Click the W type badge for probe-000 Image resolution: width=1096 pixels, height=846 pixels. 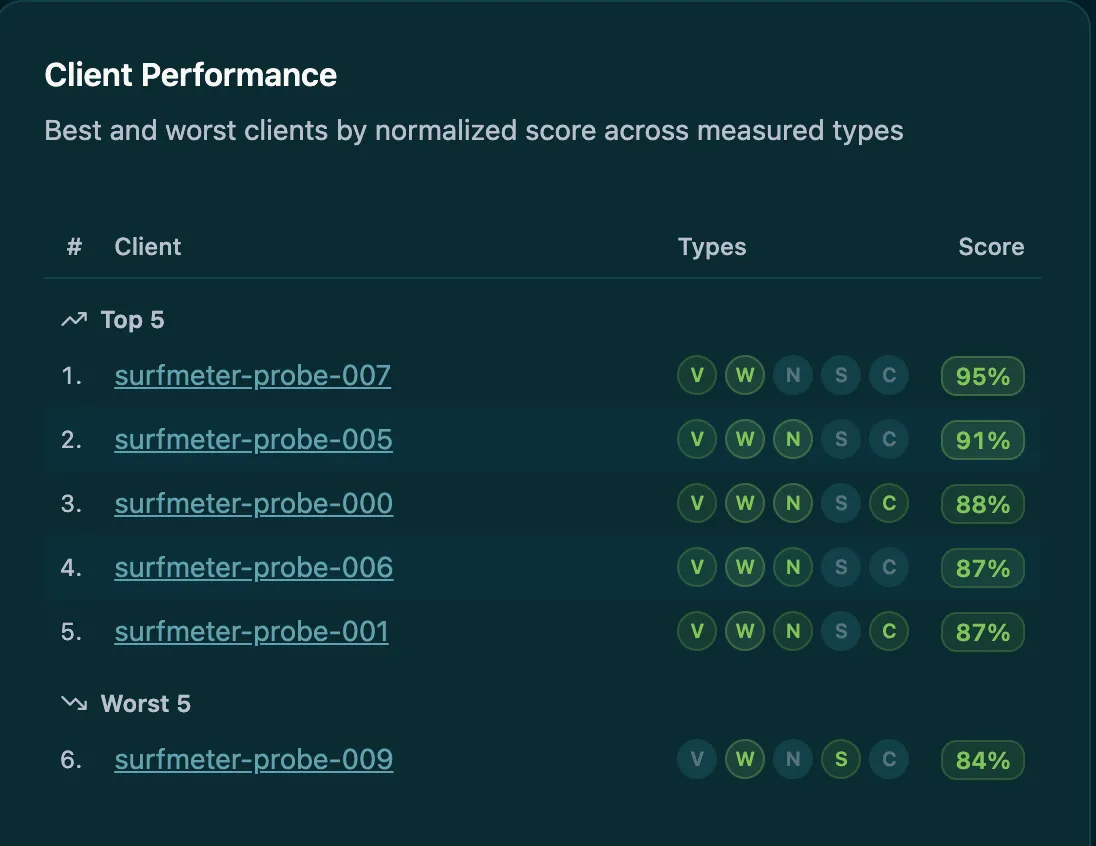click(745, 503)
